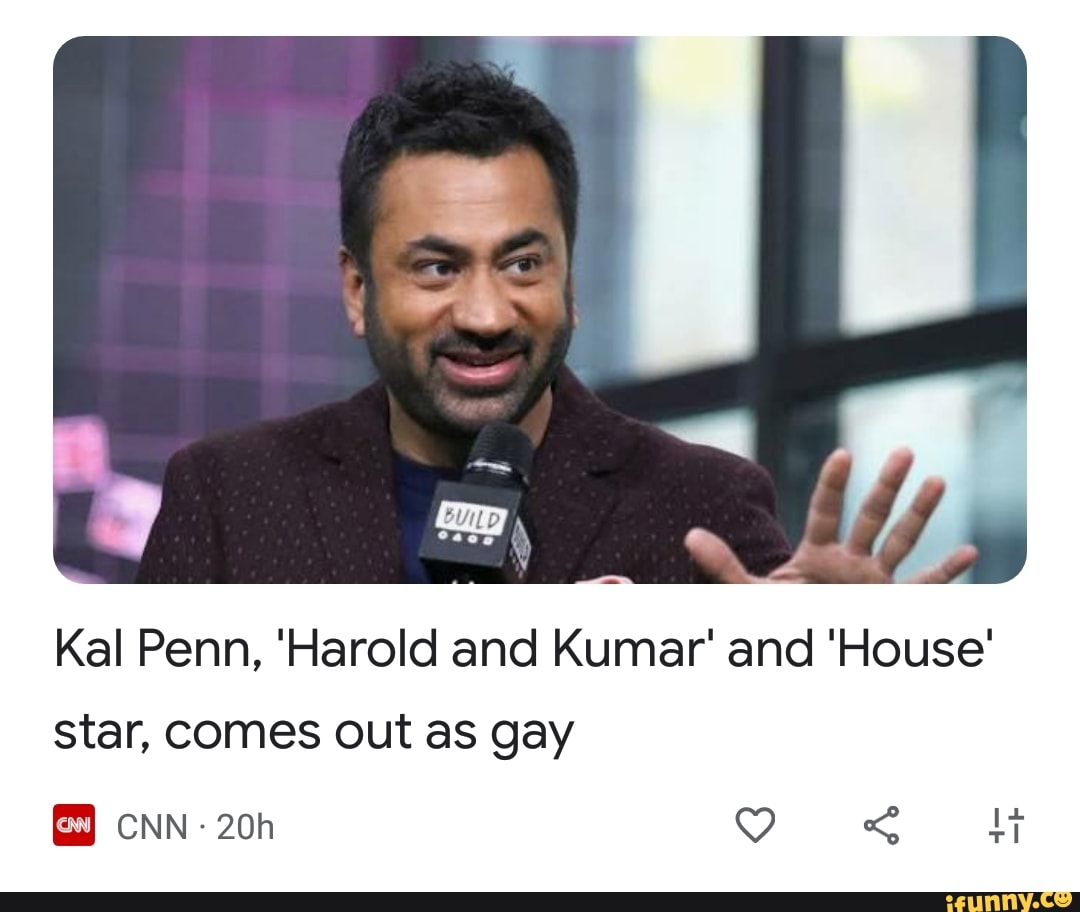The image size is (1080, 912).
Task: Click the ifunny.co watermark
Action: tap(1008, 900)
